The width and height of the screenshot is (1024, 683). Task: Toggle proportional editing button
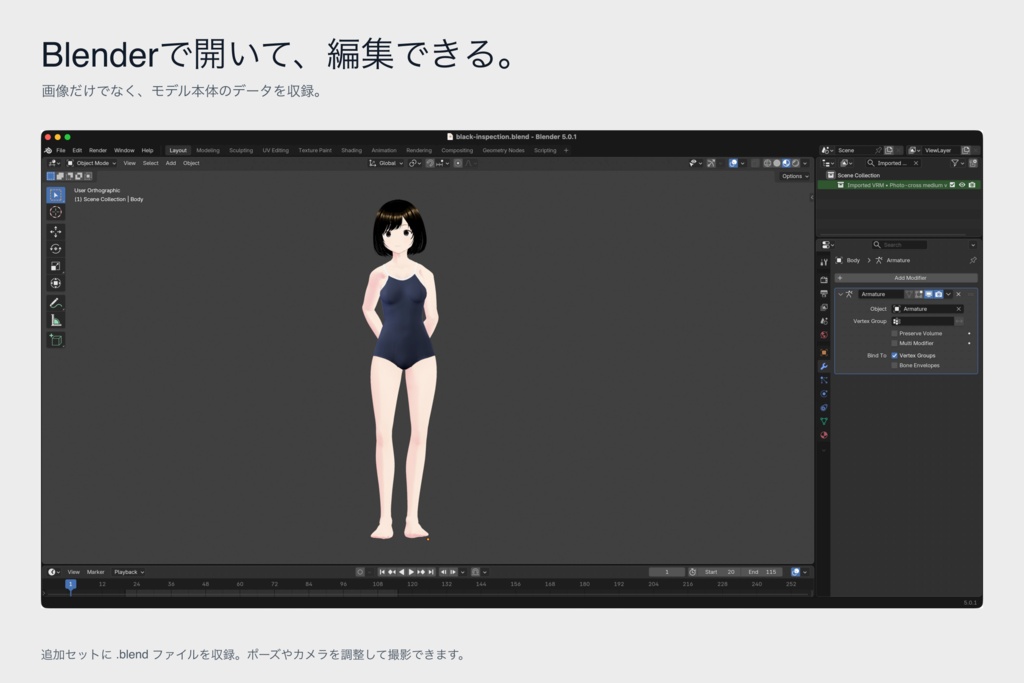[458, 163]
